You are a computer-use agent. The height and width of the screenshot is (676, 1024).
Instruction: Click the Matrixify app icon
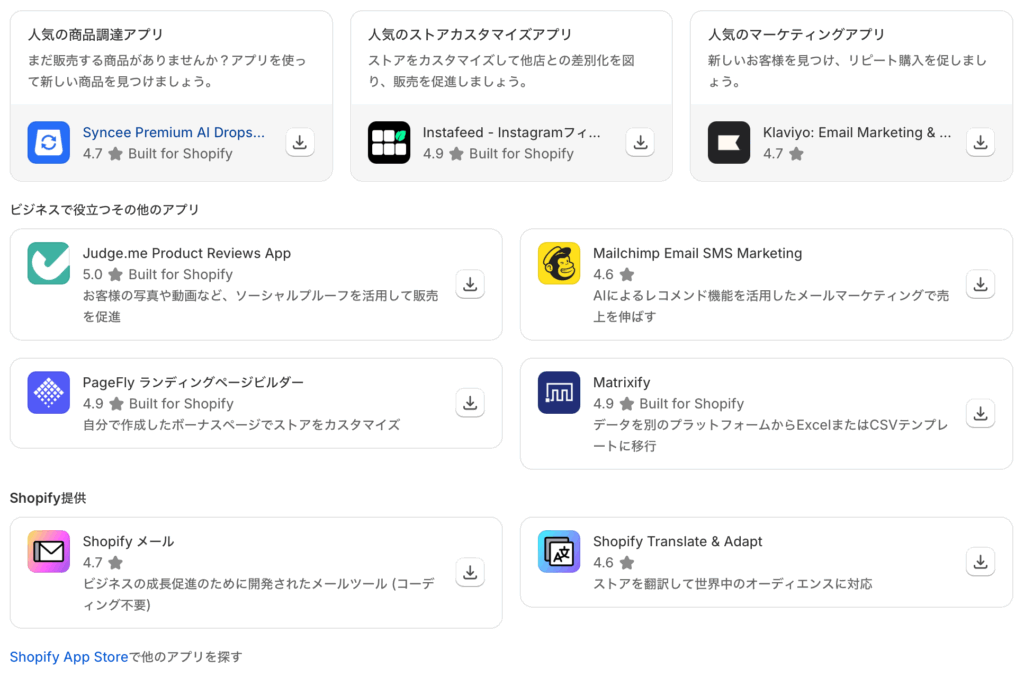(558, 393)
